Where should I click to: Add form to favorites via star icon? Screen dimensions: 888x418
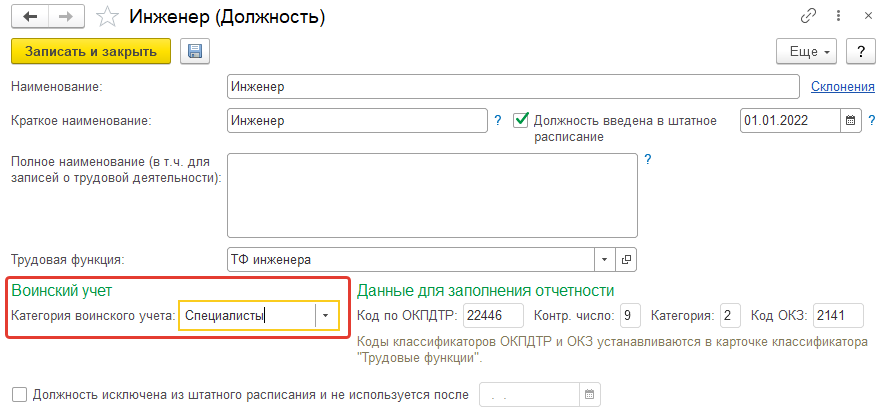click(x=106, y=17)
